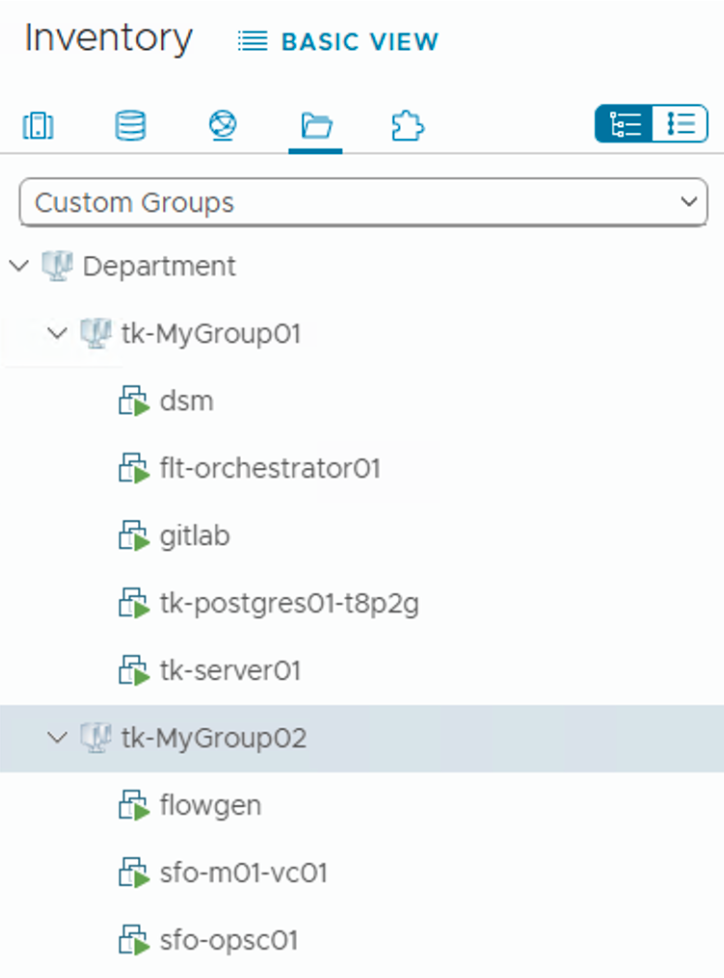Collapse the tk-MyGroup02 group

pyautogui.click(x=57, y=738)
